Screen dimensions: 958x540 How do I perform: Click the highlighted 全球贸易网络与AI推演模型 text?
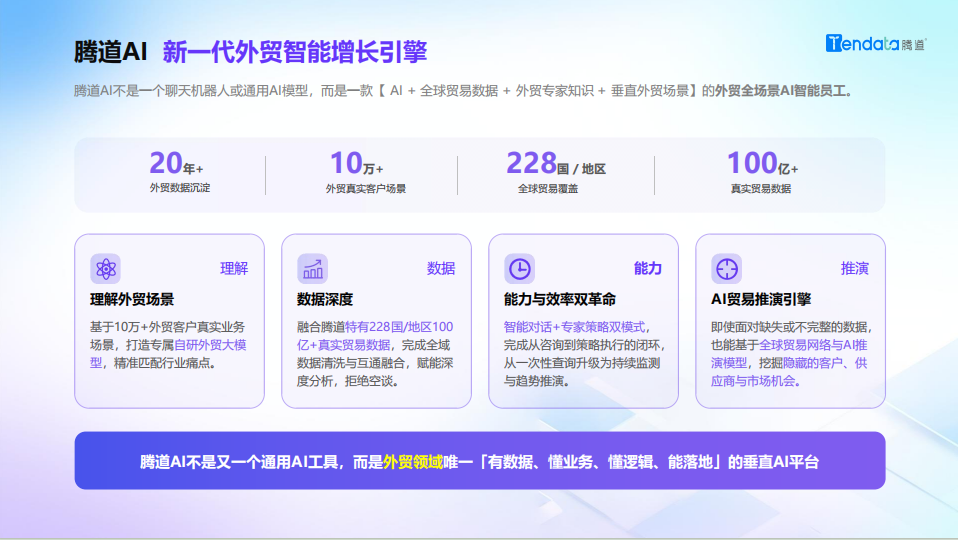(789, 354)
